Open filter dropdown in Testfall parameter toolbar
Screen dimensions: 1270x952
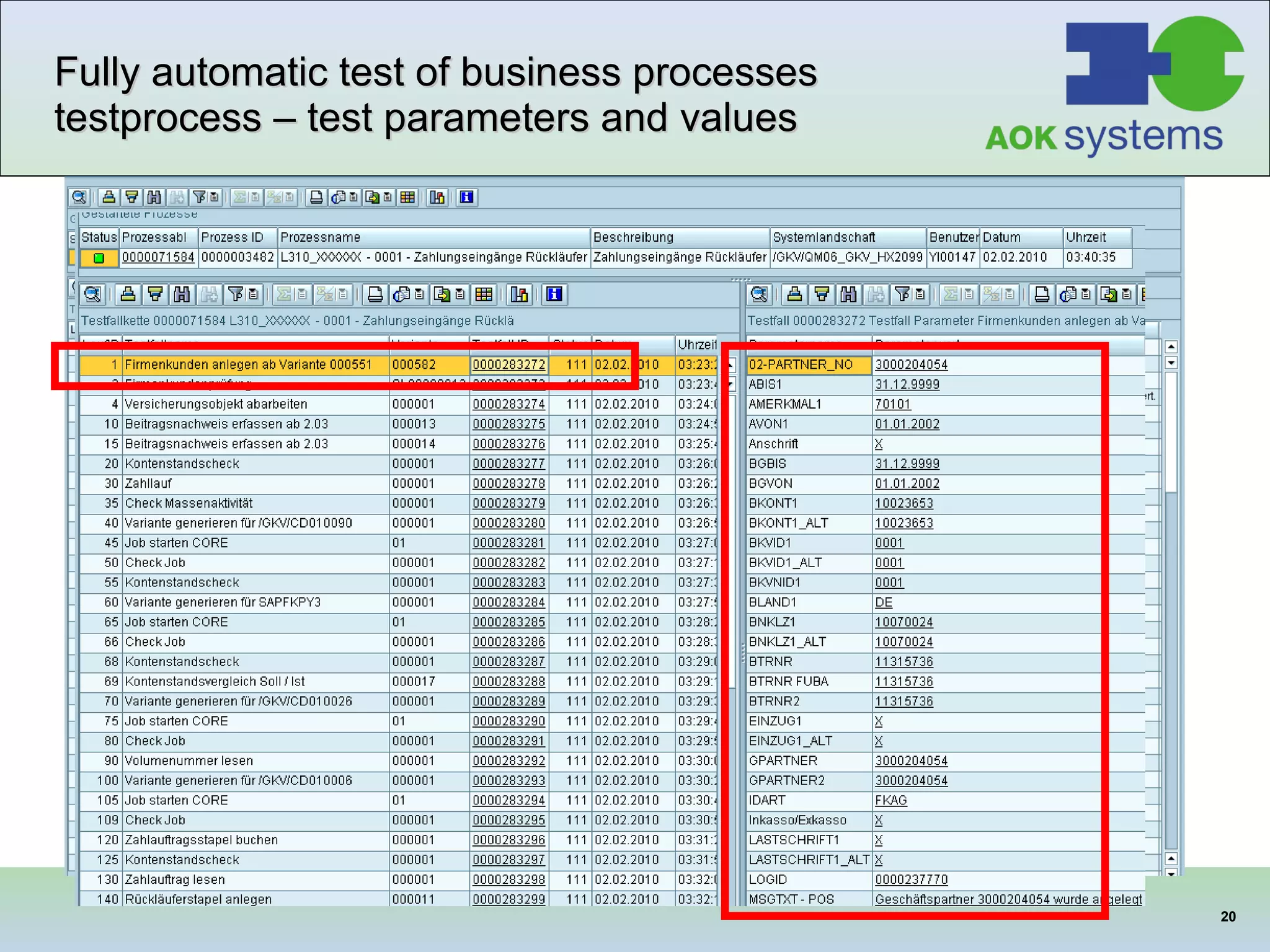(920, 294)
